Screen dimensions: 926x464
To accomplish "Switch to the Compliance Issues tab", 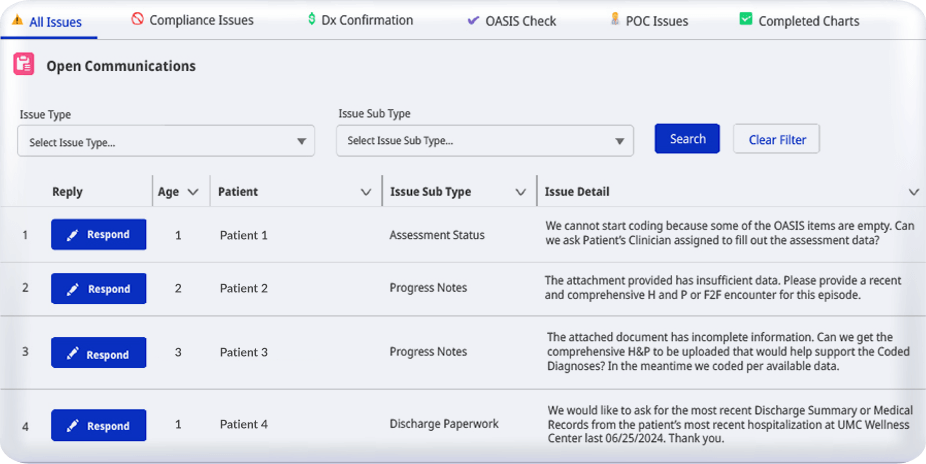I will pyautogui.click(x=201, y=20).
